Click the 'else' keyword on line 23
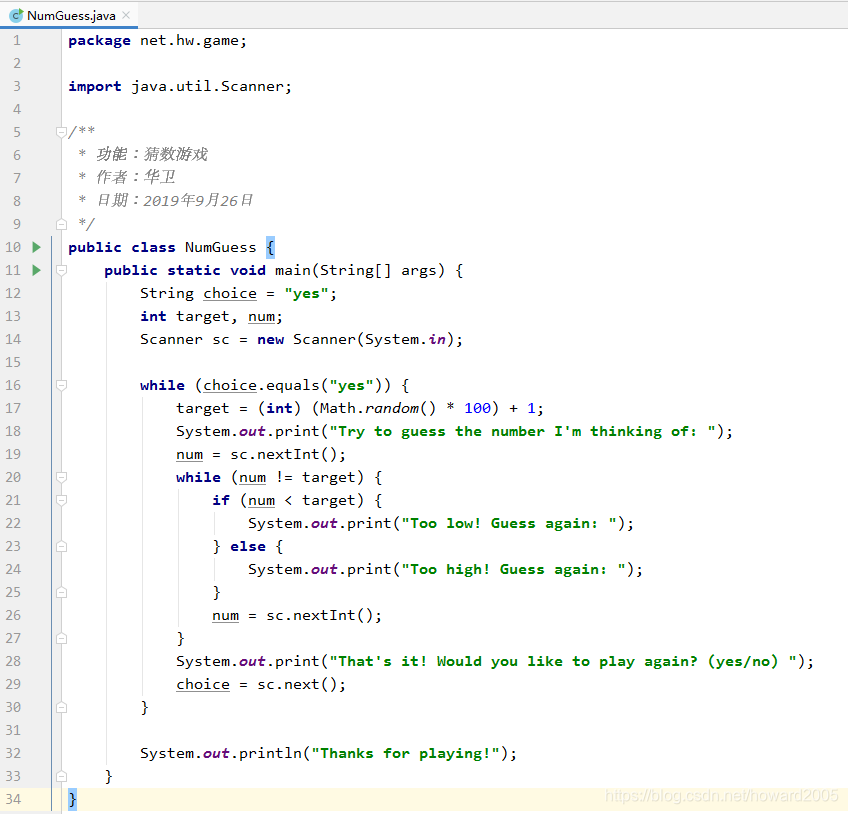 pos(248,547)
